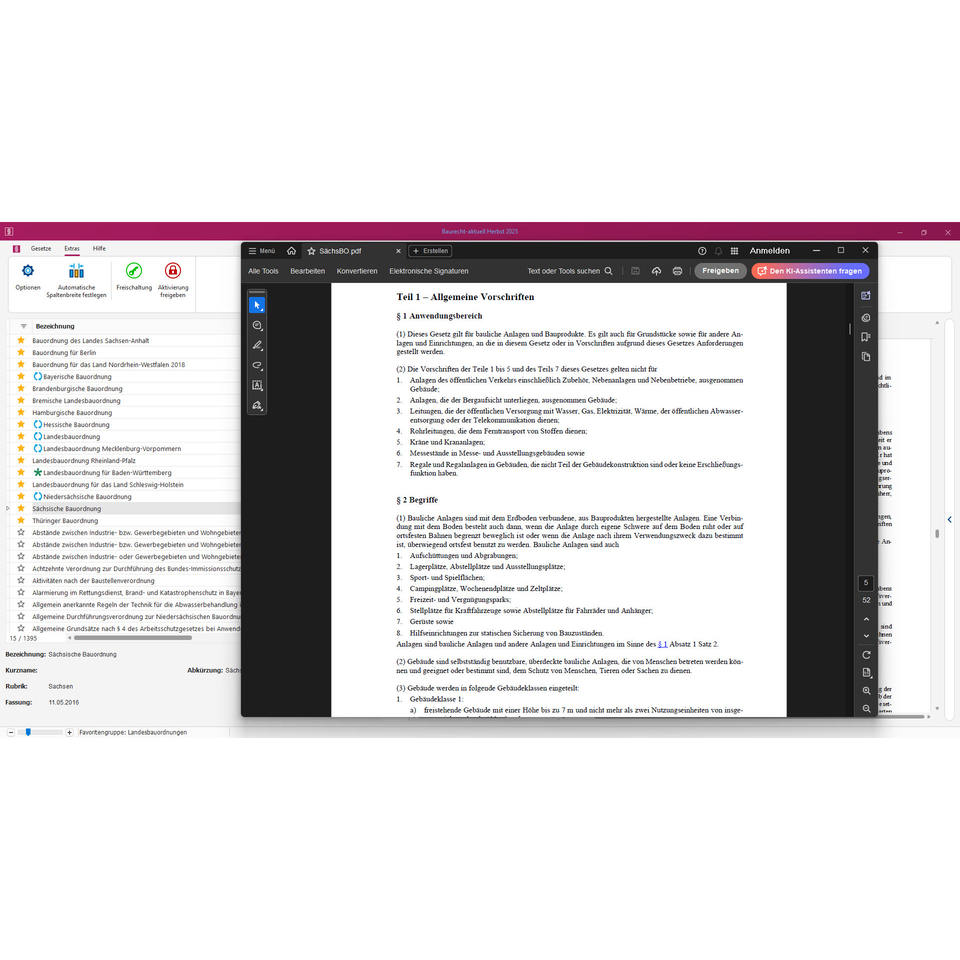Toggle favorite star for Aktivitäten nach der Baustellenverordnung

21,580
